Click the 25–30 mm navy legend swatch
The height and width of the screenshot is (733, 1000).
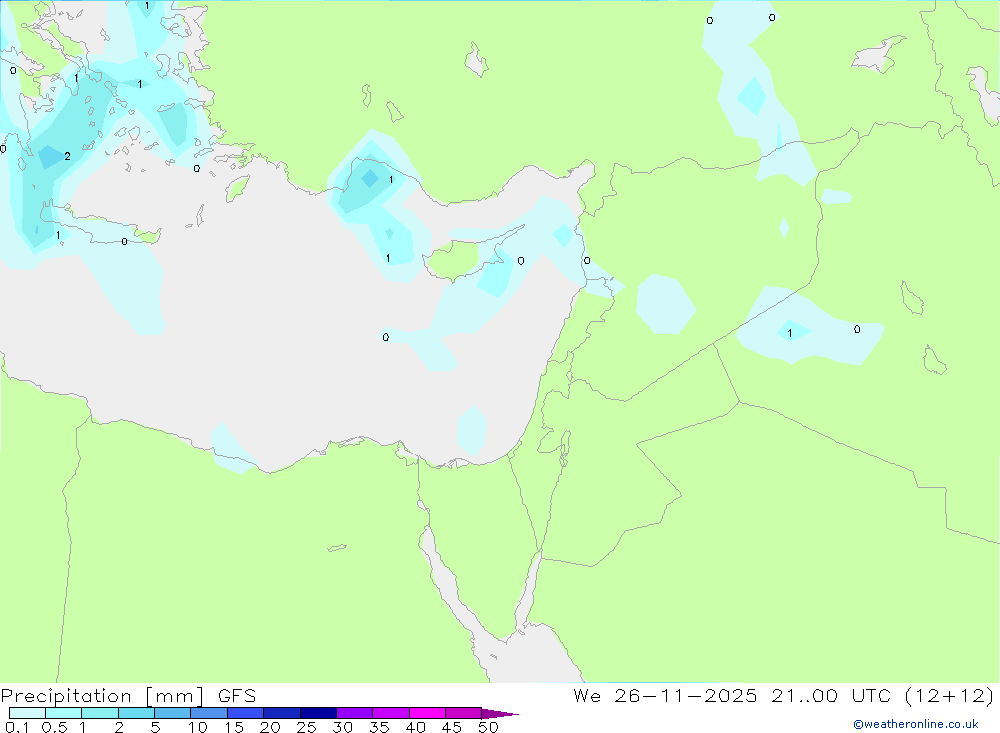tap(318, 713)
